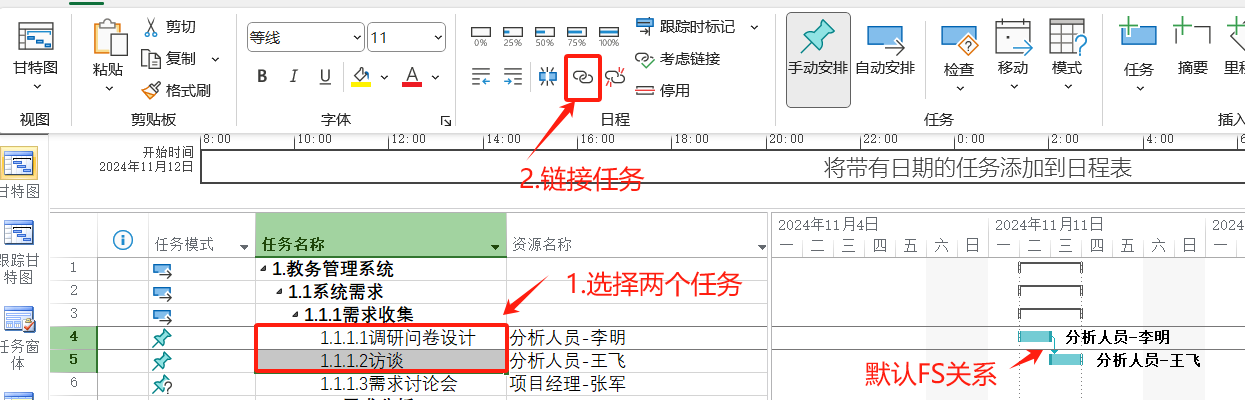Select the 格式刷 format painter

point(175,90)
